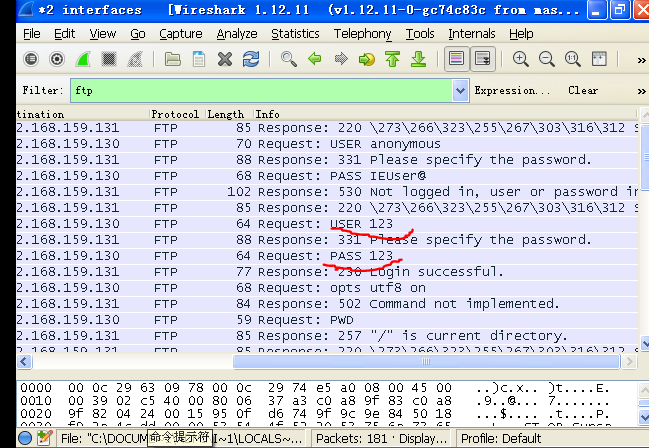Open the Analyze menu
Screen dimensions: 649x448
pyautogui.click(x=237, y=34)
